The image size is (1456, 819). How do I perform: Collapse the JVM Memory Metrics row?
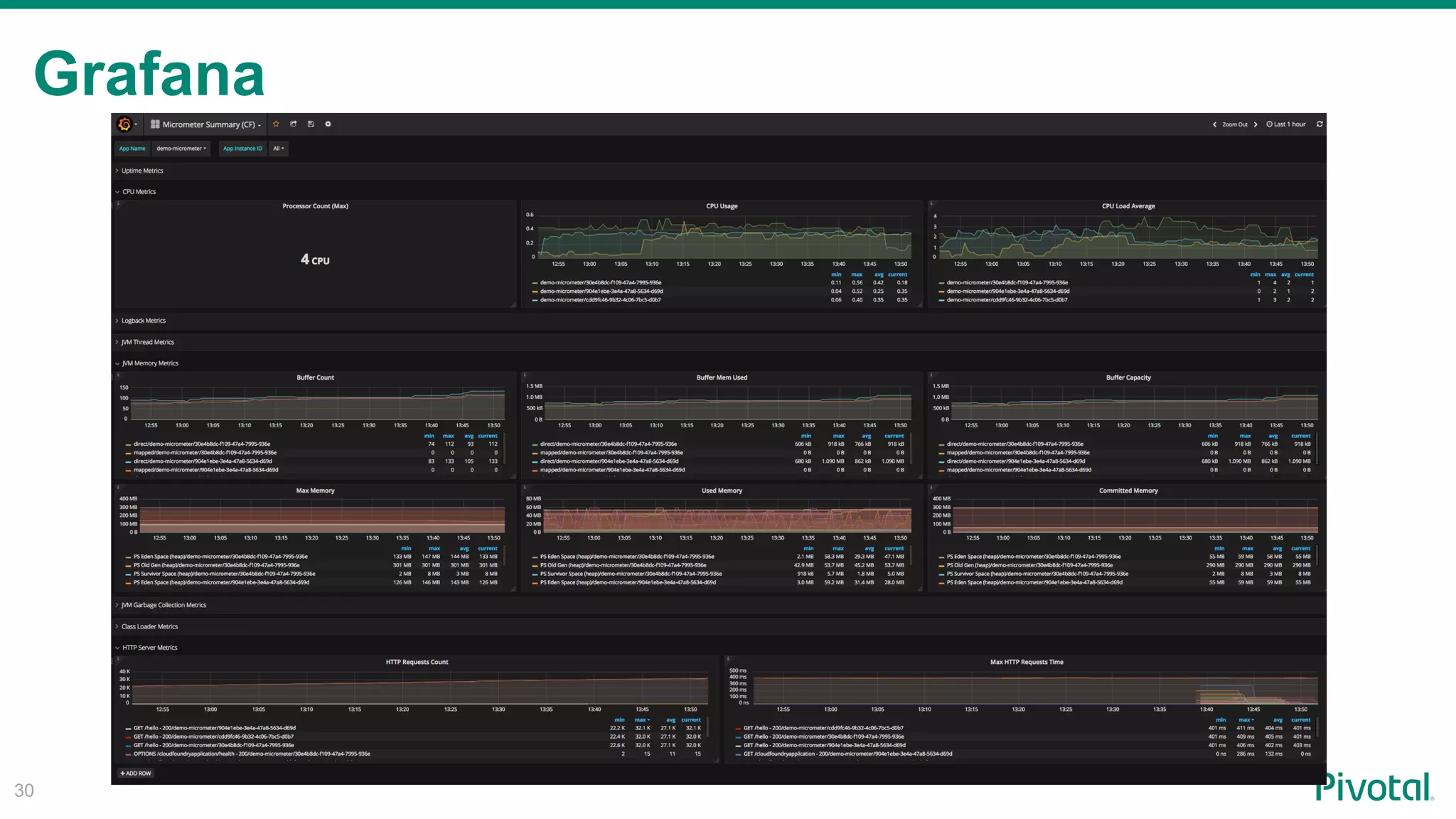[150, 363]
